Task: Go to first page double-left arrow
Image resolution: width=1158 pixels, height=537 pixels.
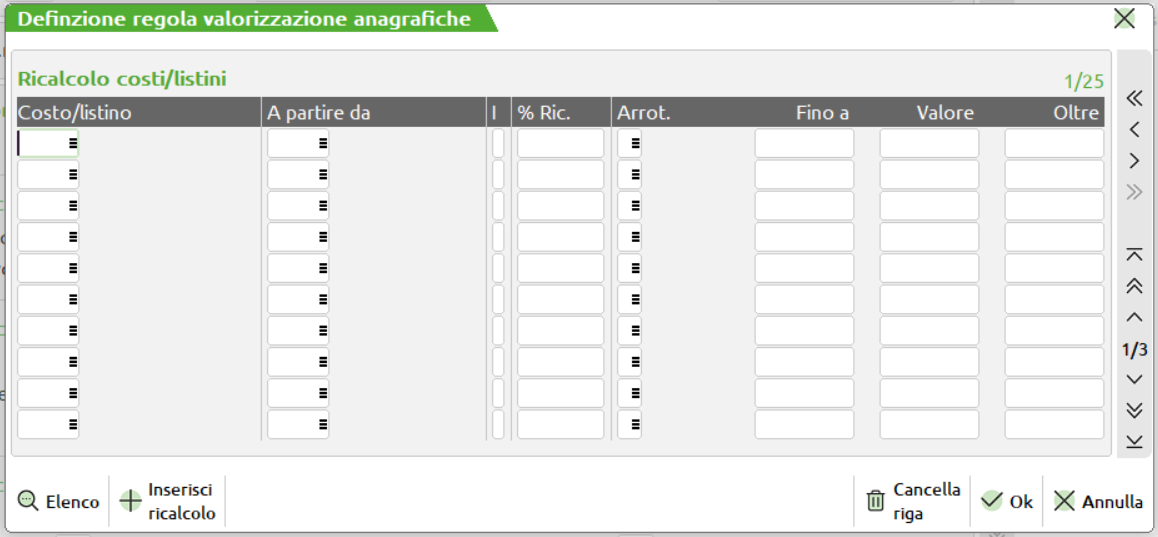Action: tap(1133, 98)
